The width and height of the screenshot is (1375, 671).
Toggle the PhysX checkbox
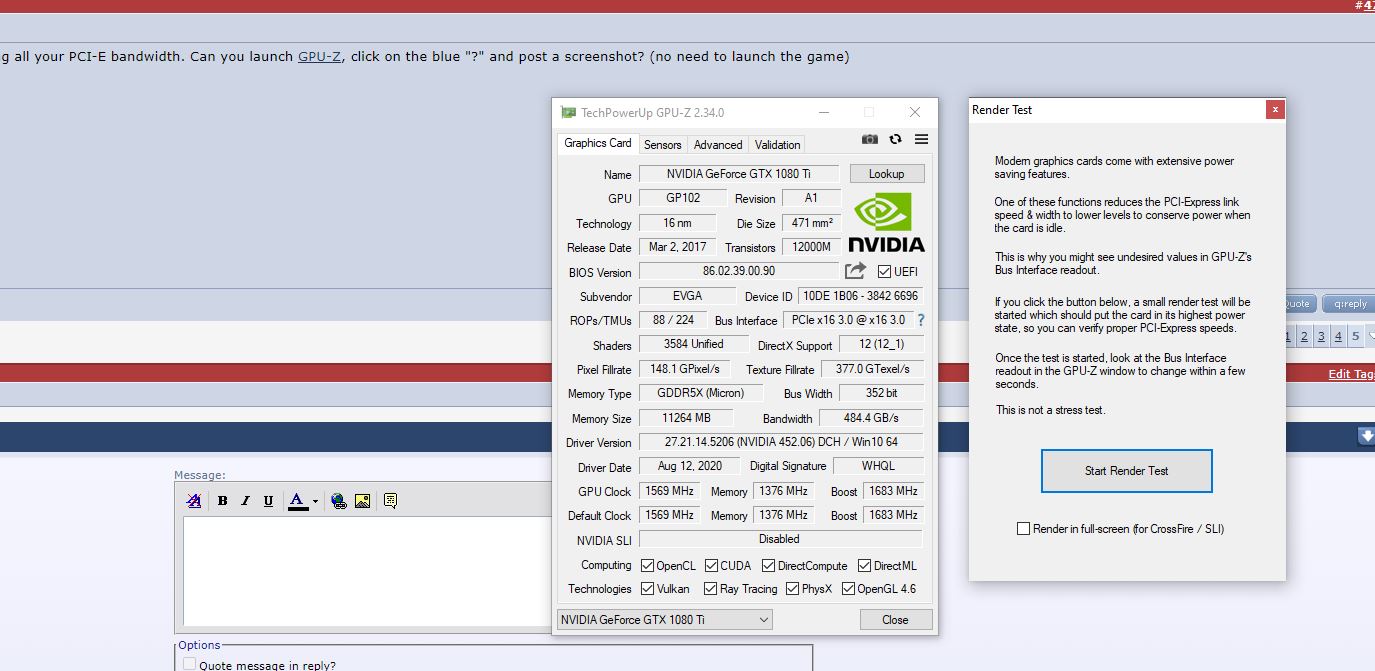(792, 589)
